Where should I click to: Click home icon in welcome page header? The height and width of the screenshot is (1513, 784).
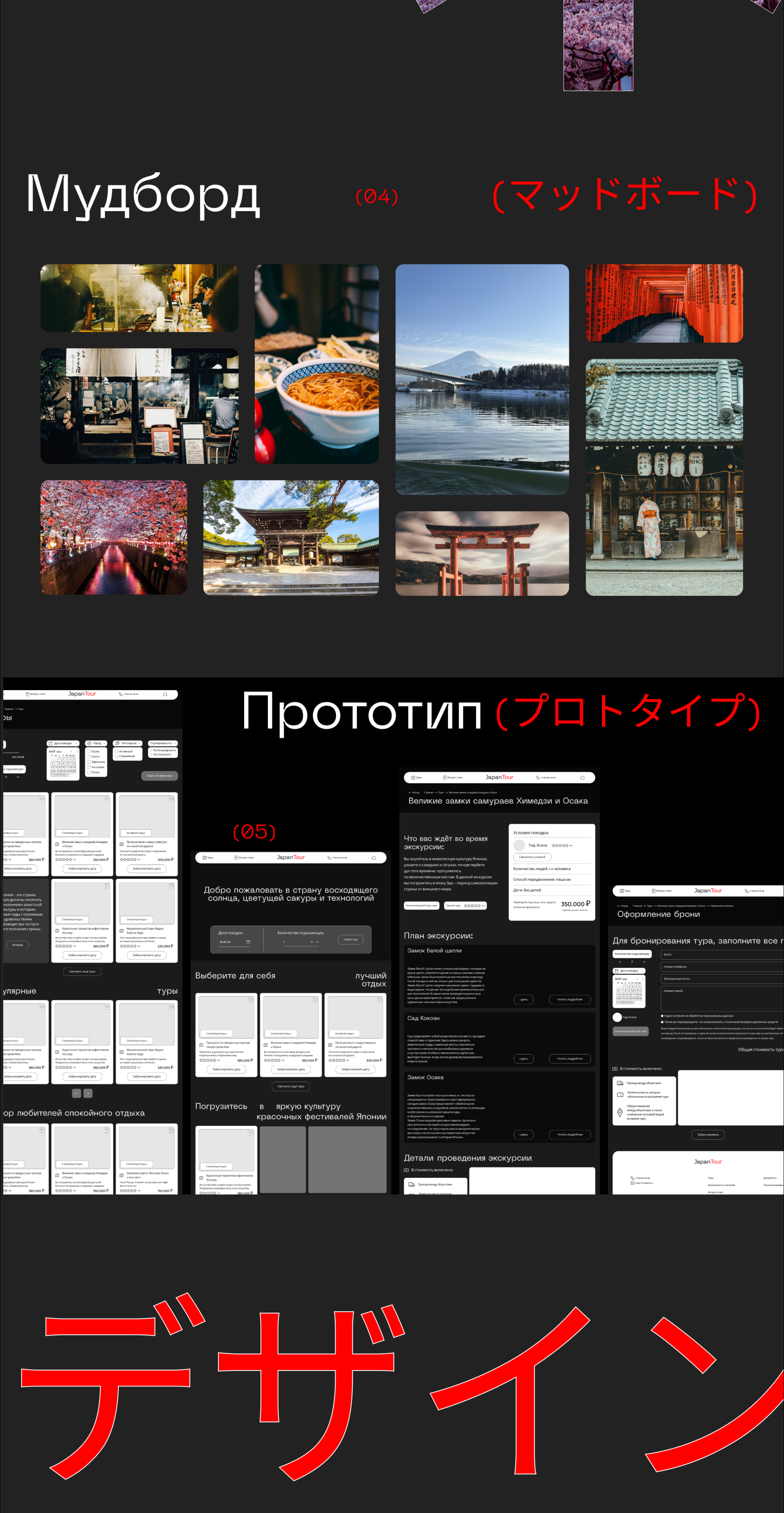click(x=373, y=858)
